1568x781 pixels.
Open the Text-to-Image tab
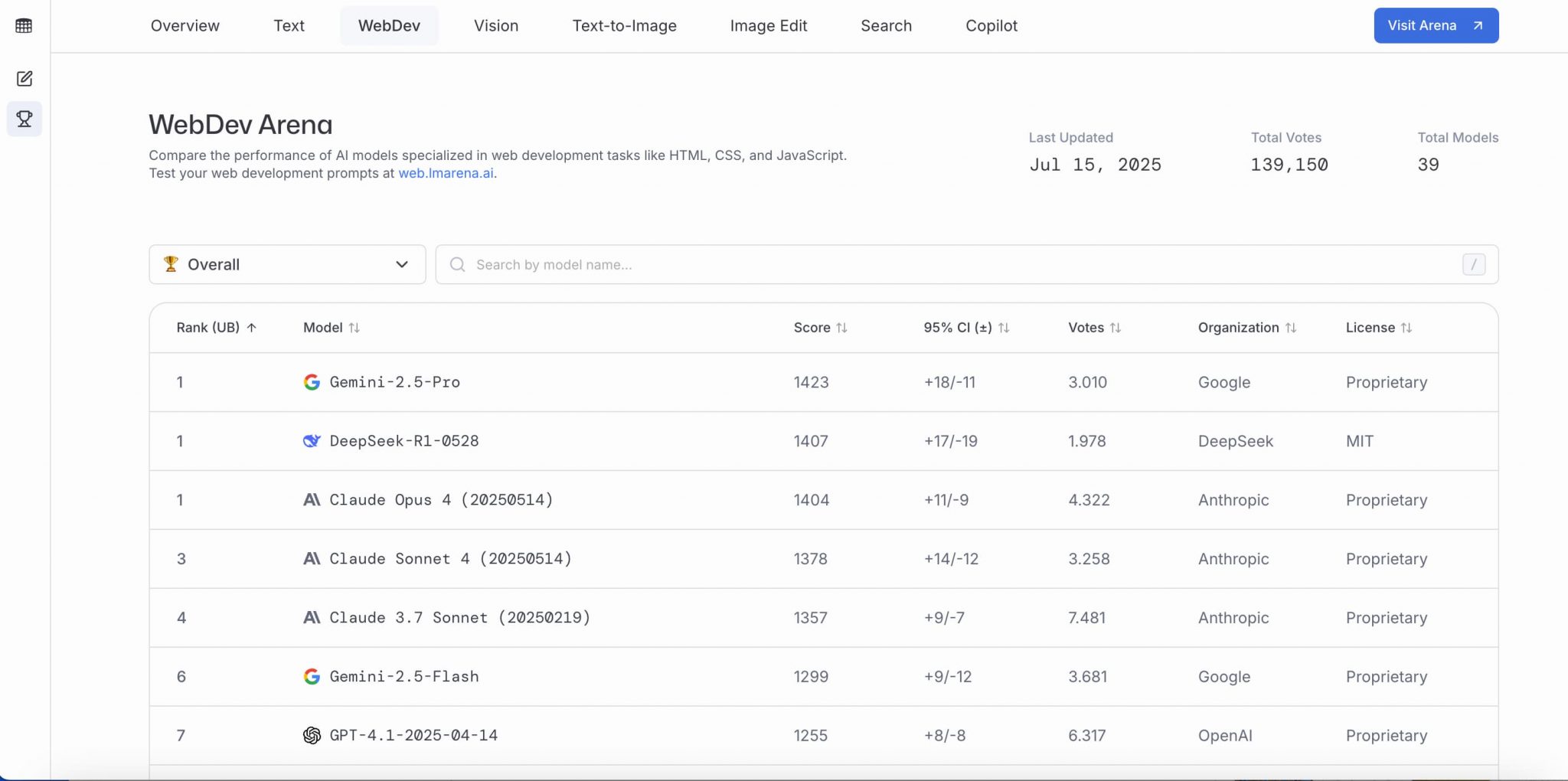(624, 26)
